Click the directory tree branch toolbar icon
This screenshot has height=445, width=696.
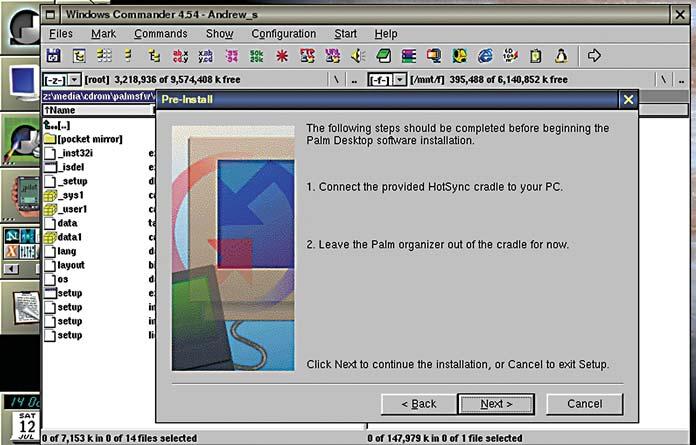click(154, 56)
